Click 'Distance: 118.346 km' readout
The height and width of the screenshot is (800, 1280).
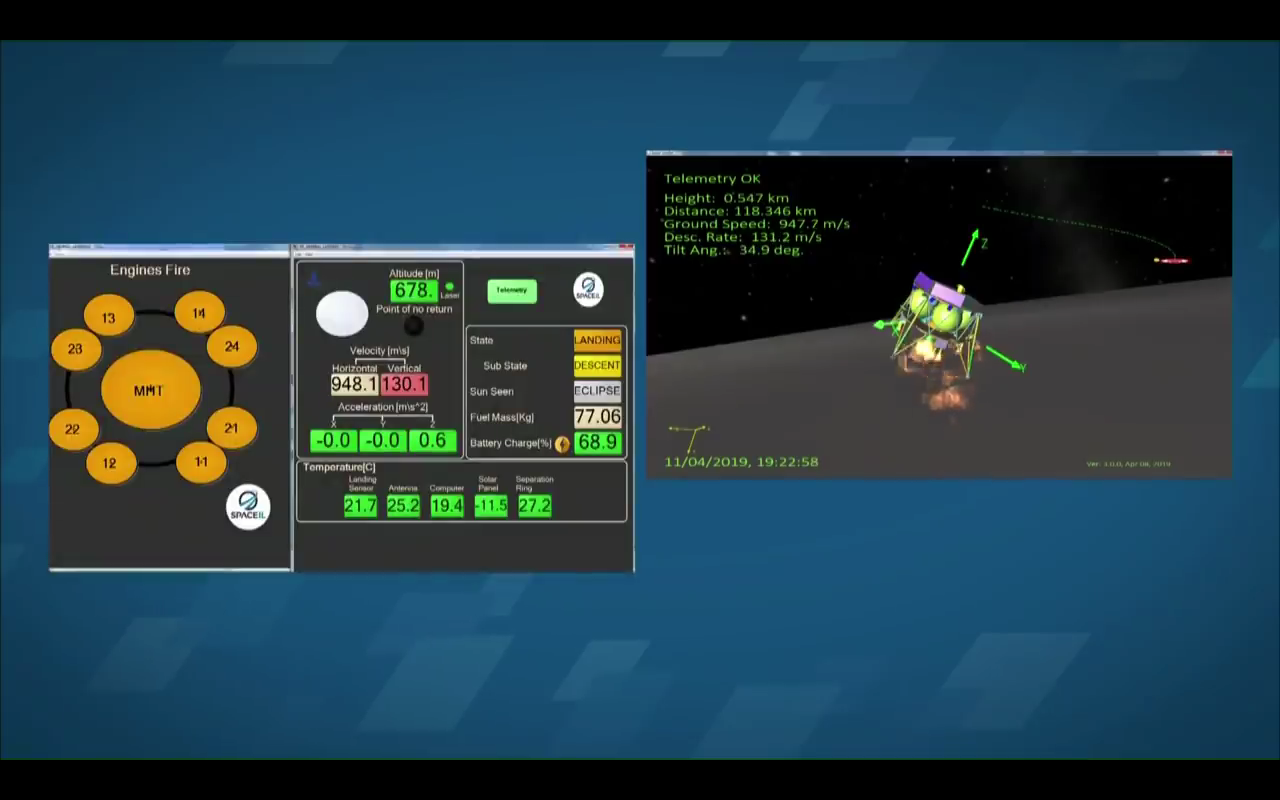740,211
